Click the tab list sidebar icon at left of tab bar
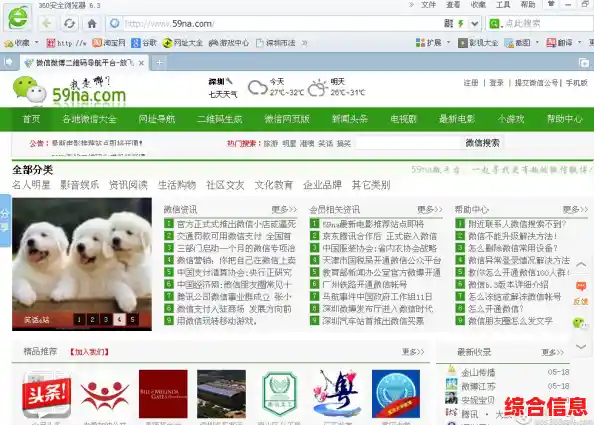The image size is (594, 425). [x=8, y=62]
